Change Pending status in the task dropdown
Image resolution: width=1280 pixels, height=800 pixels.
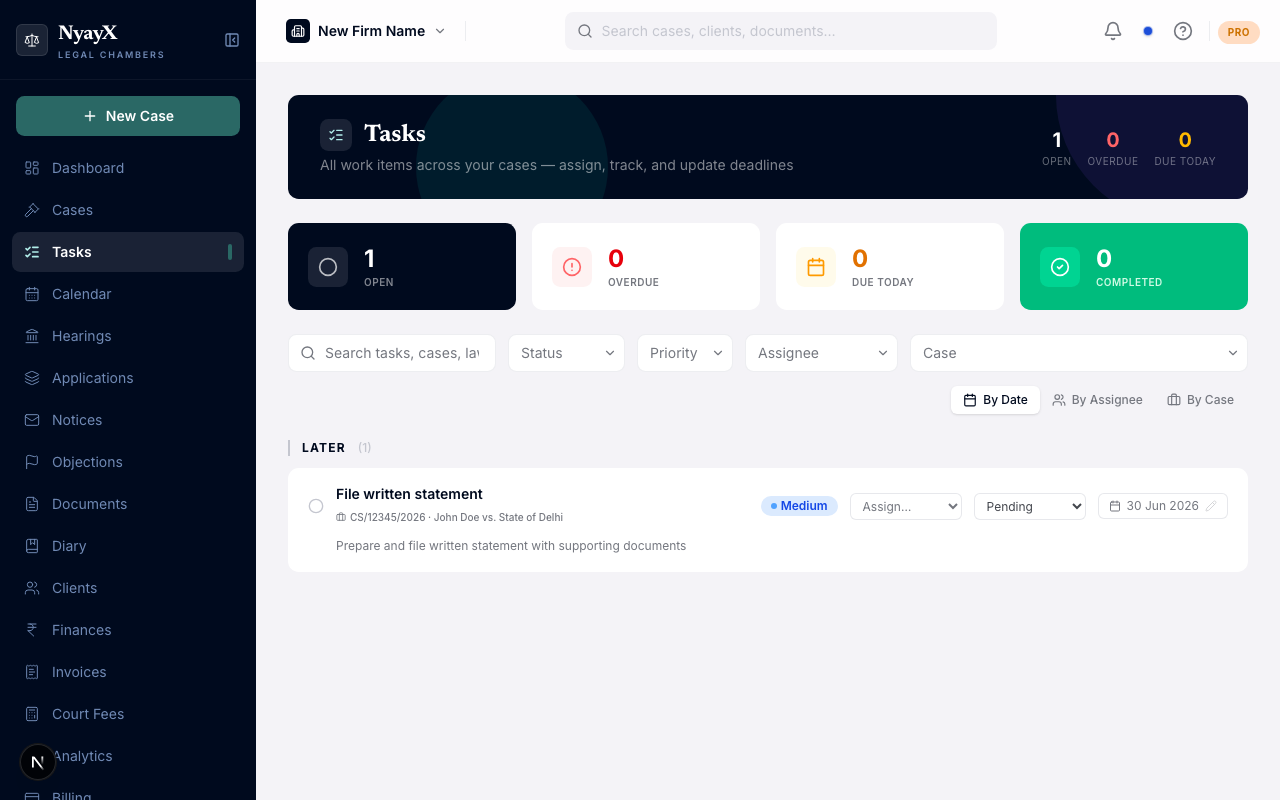1030,506
